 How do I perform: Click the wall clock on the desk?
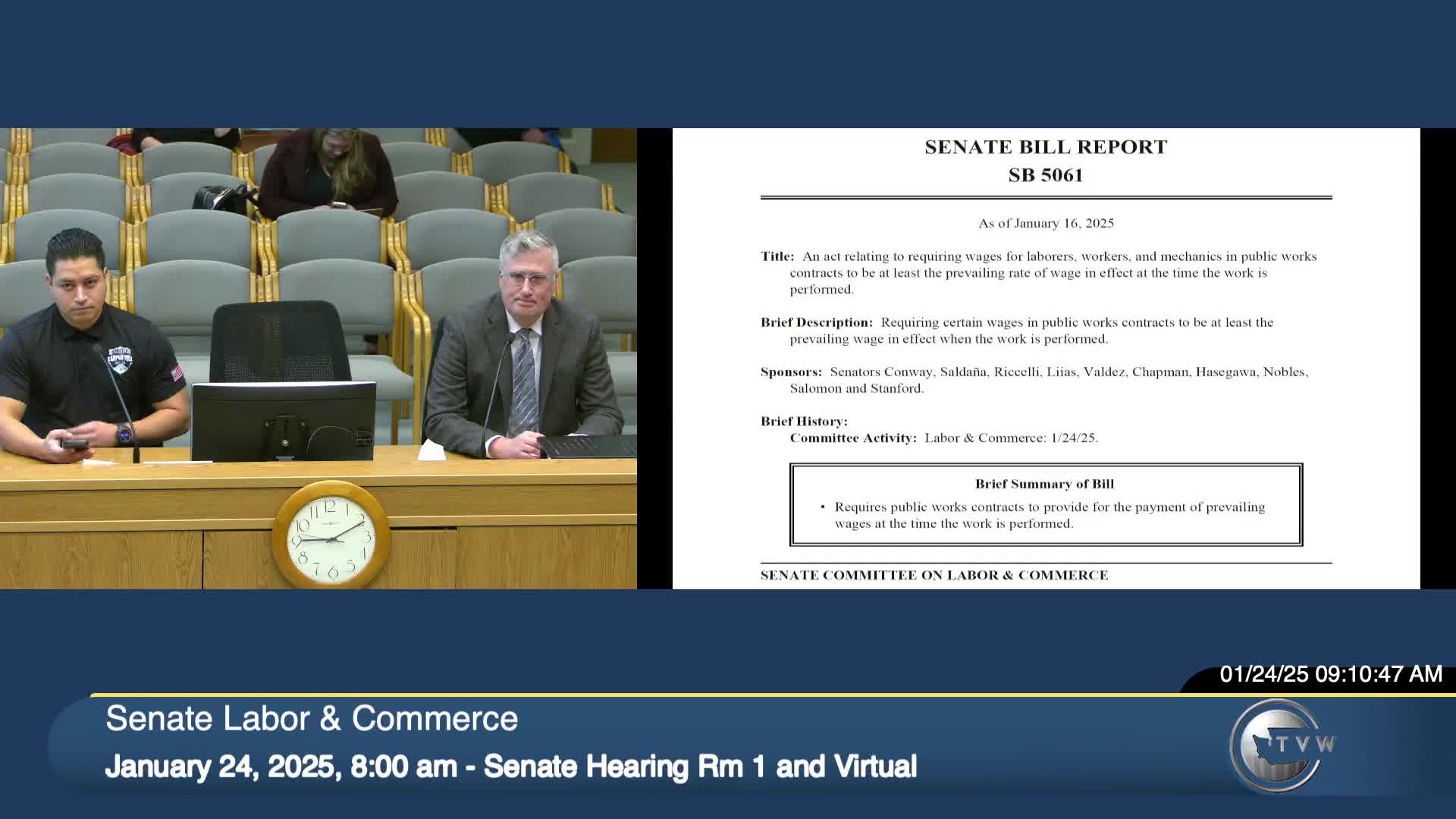[331, 535]
